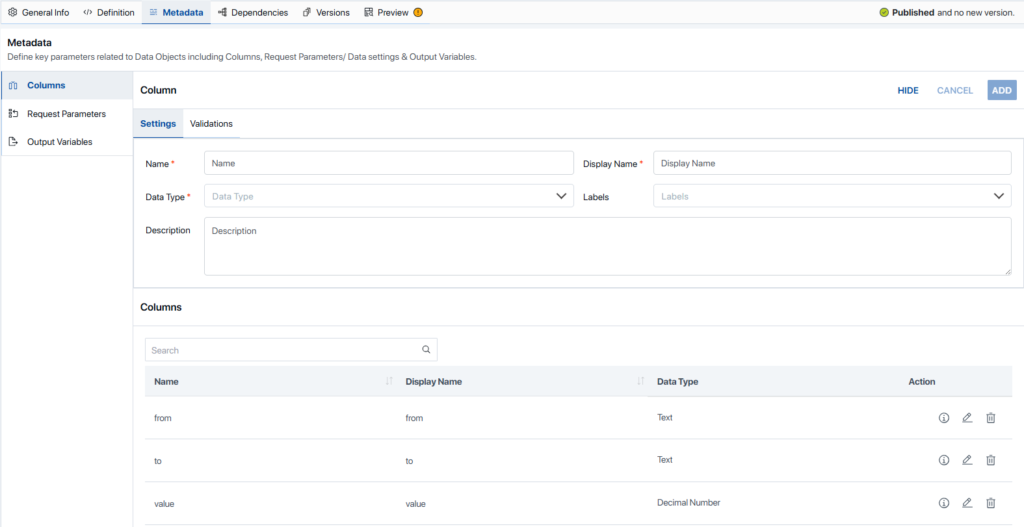This screenshot has width=1024, height=527.
Task: Click the Action column header
Action: (921, 381)
